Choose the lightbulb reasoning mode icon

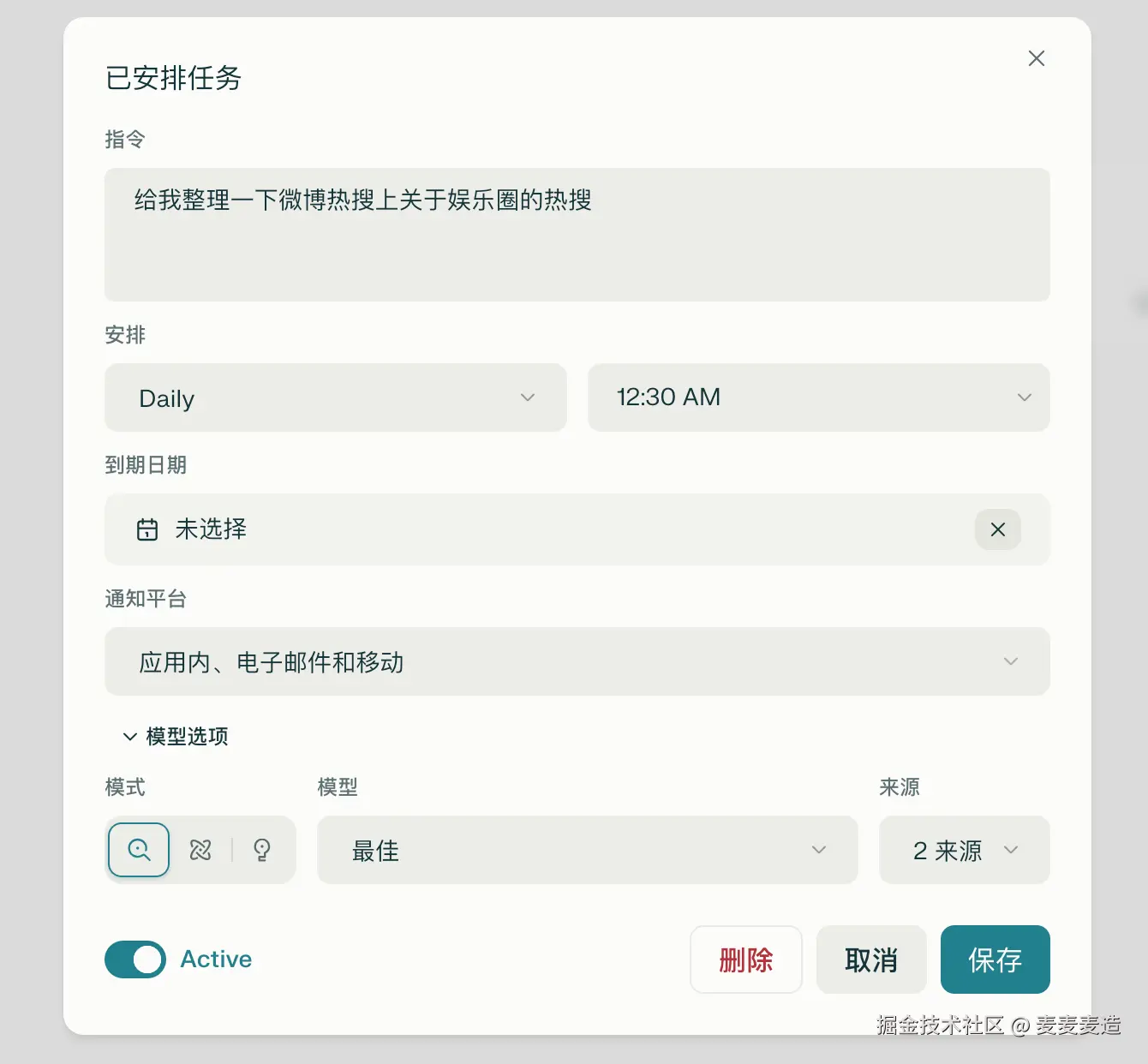(262, 850)
